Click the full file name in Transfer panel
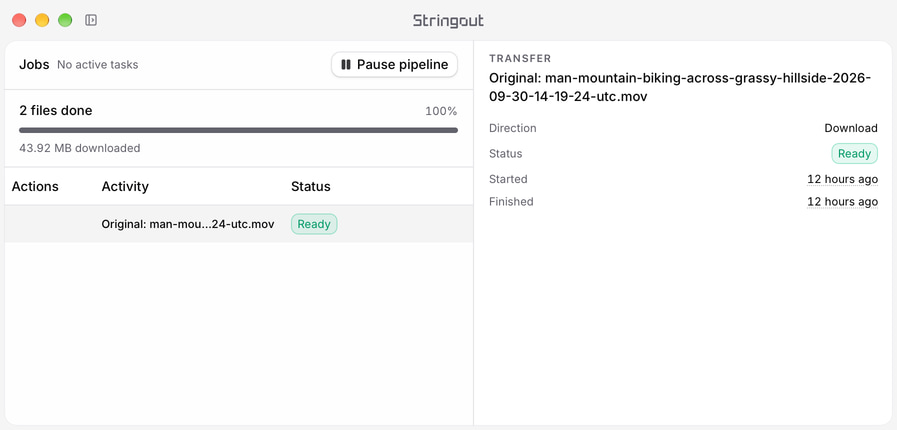The width and height of the screenshot is (897, 430). 680,87
